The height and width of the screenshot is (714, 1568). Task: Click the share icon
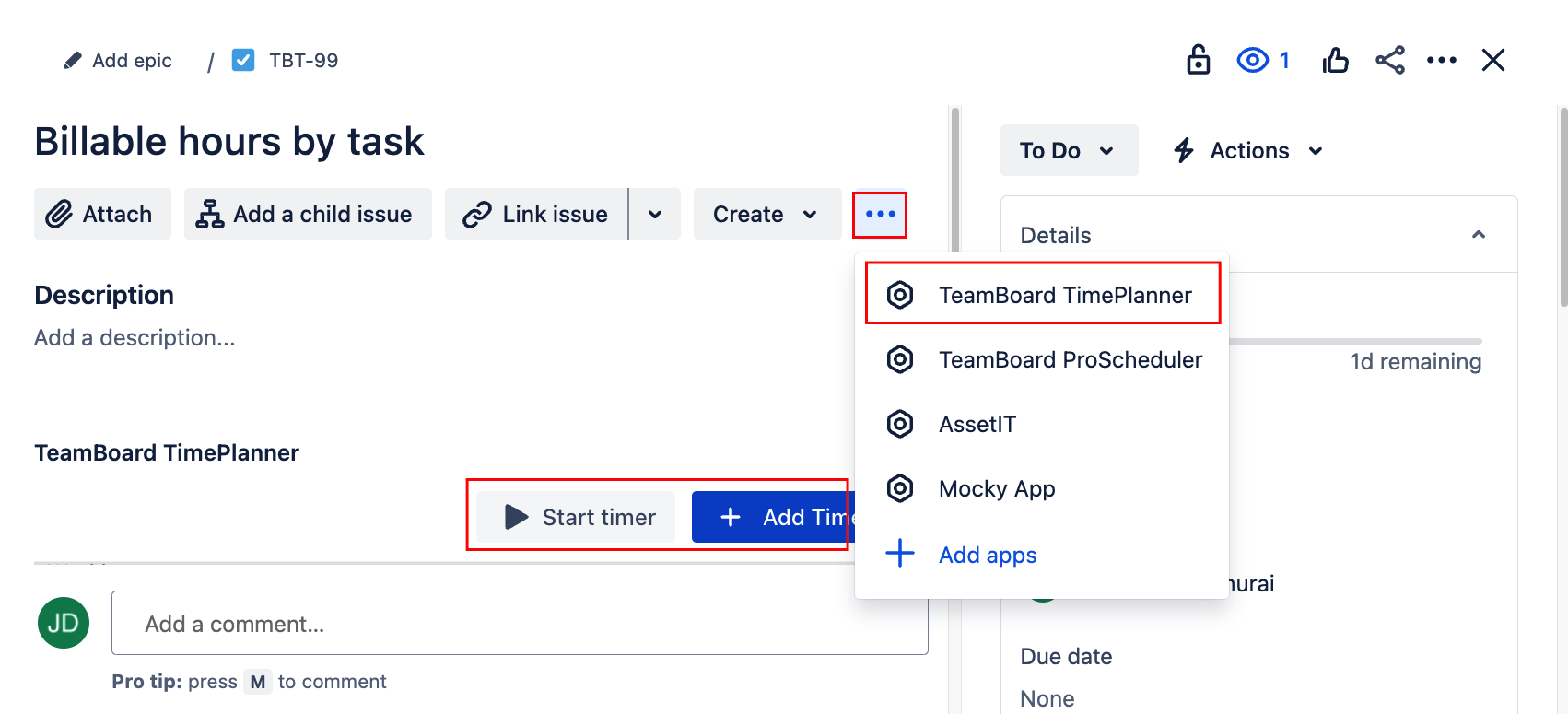tap(1390, 61)
